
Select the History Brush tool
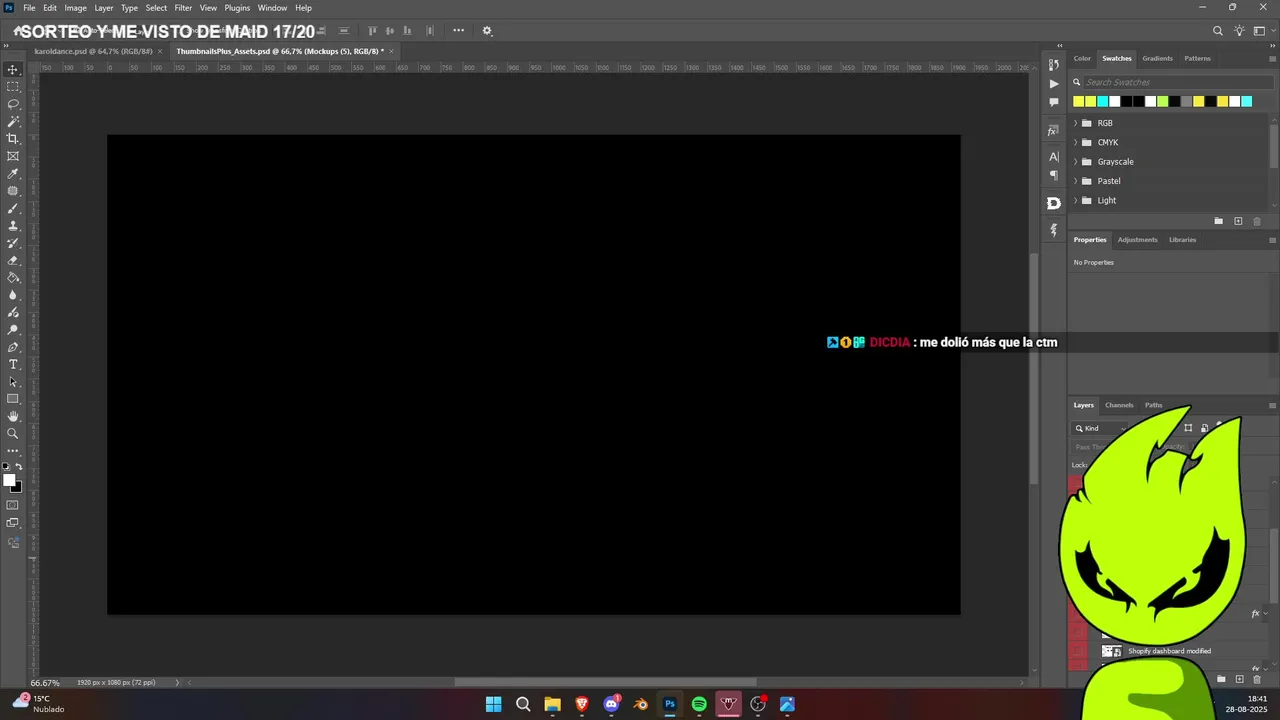pyautogui.click(x=13, y=243)
